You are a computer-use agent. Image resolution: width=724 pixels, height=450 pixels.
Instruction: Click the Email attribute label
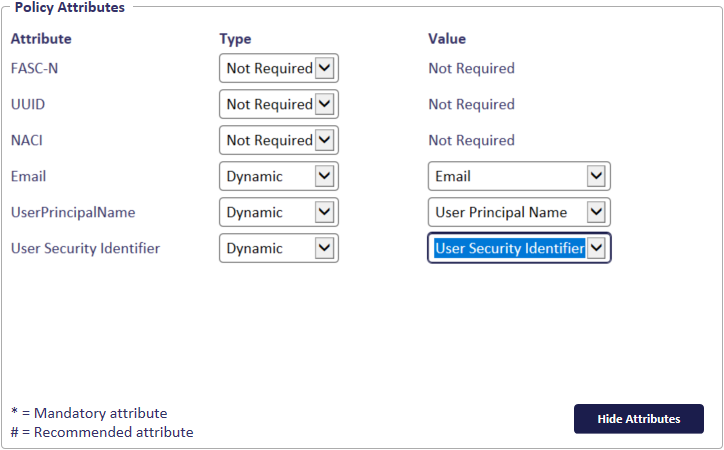tap(29, 176)
